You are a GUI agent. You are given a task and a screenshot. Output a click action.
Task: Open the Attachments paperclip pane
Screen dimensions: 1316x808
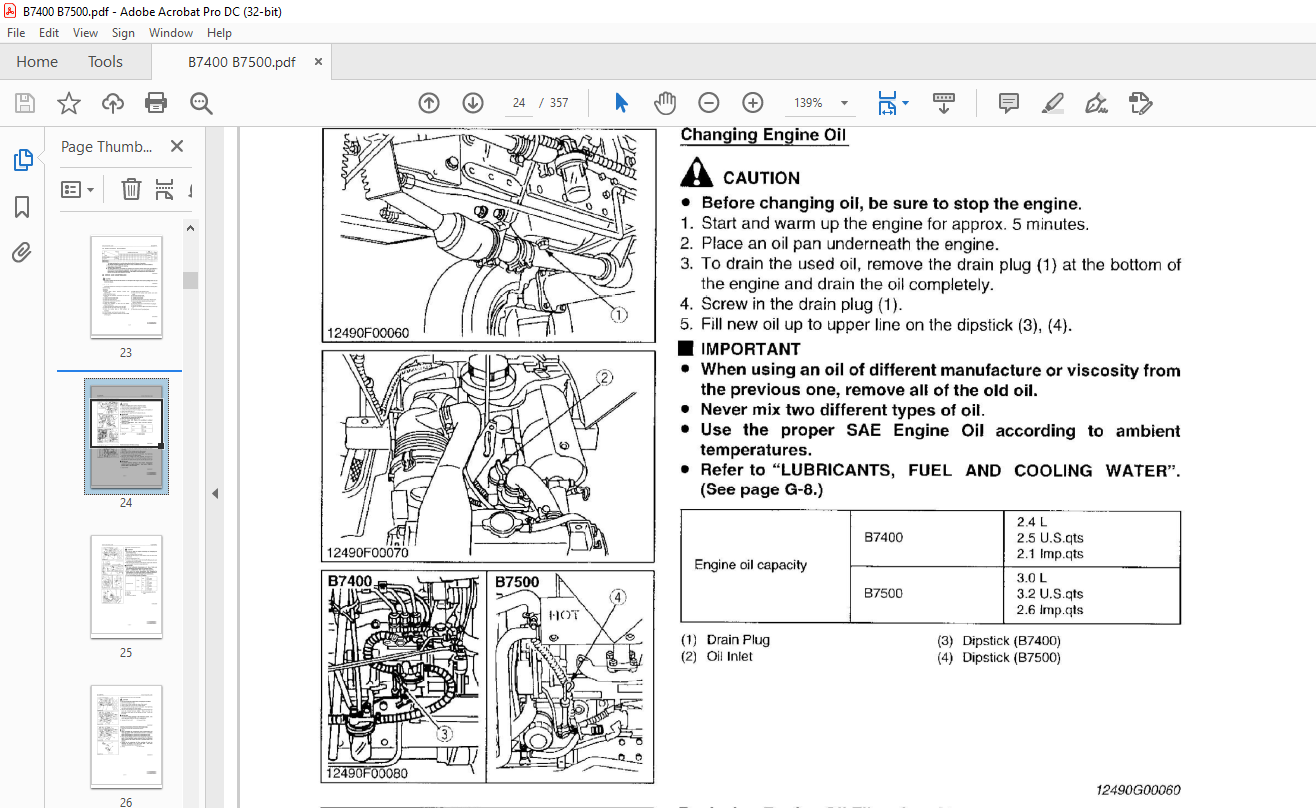(x=22, y=252)
